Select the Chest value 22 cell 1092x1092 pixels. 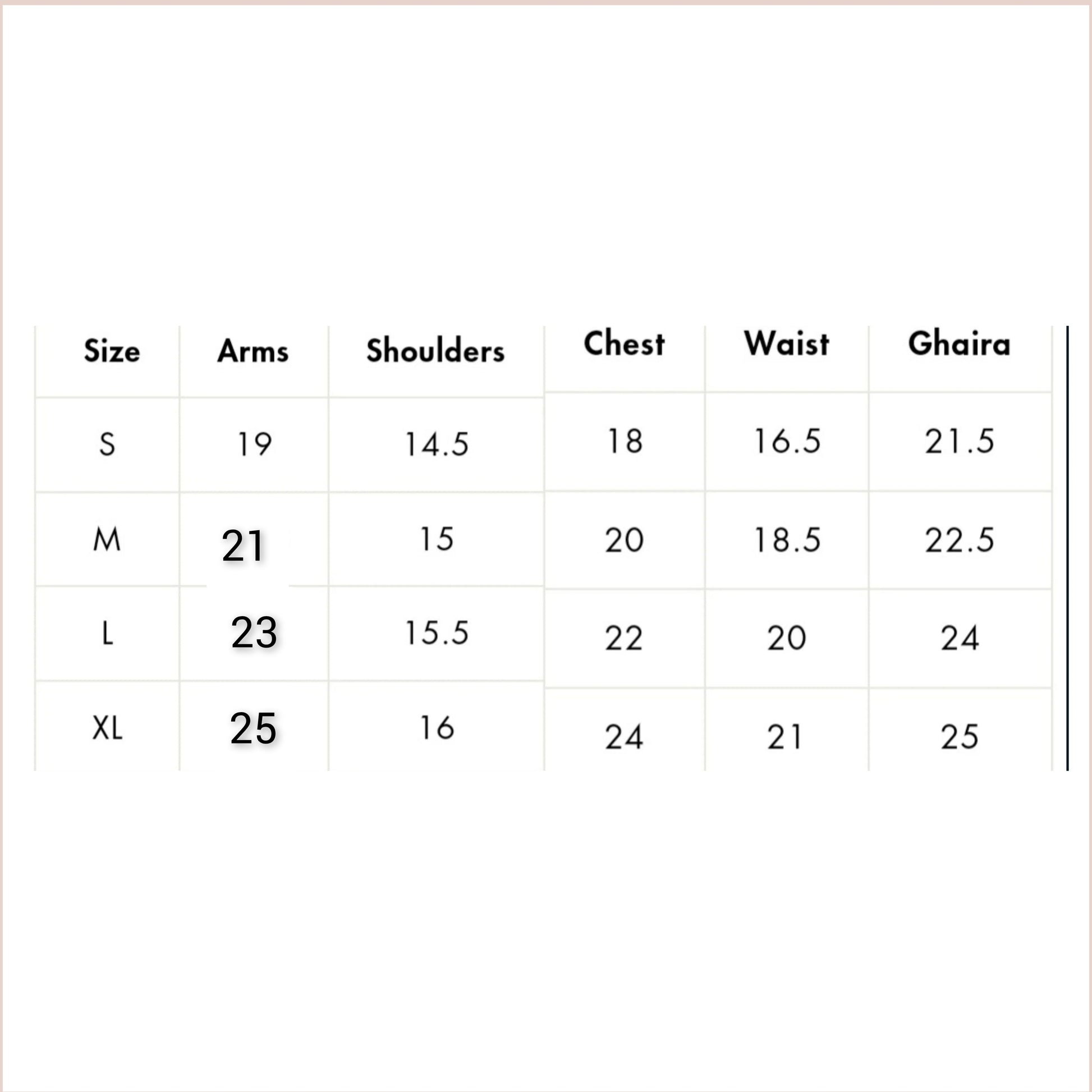coord(624,639)
